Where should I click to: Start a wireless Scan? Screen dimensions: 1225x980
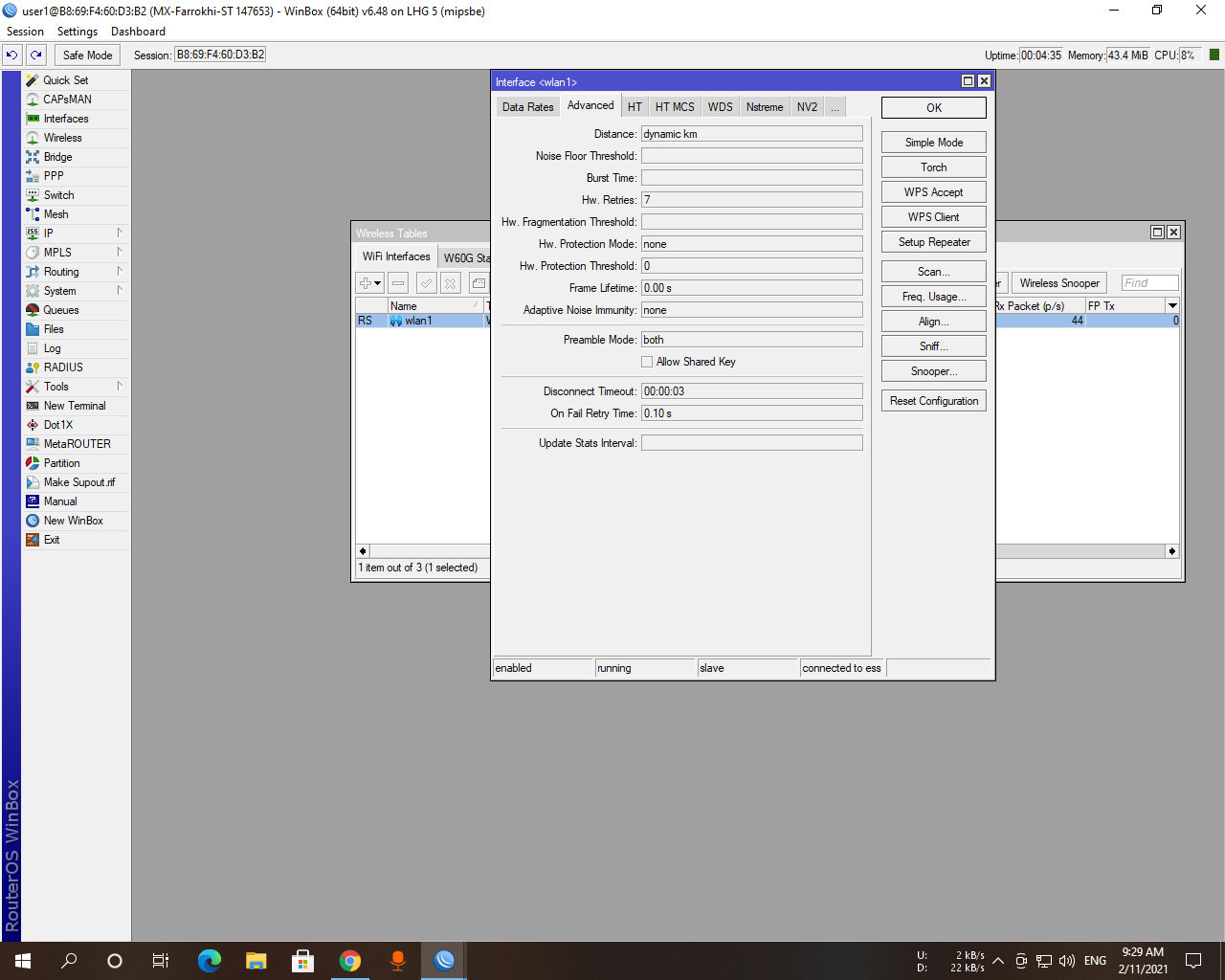coord(933,271)
